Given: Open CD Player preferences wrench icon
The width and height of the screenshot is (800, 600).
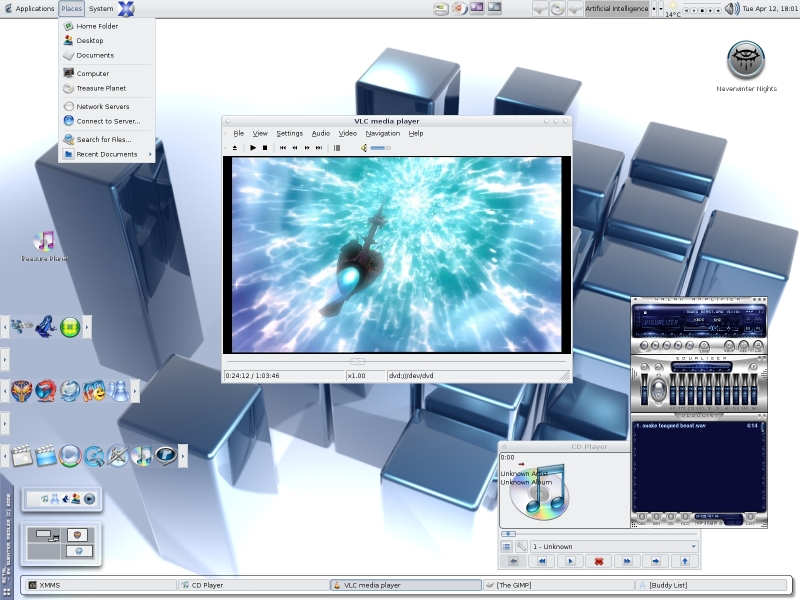Looking at the screenshot, I should pos(521,546).
